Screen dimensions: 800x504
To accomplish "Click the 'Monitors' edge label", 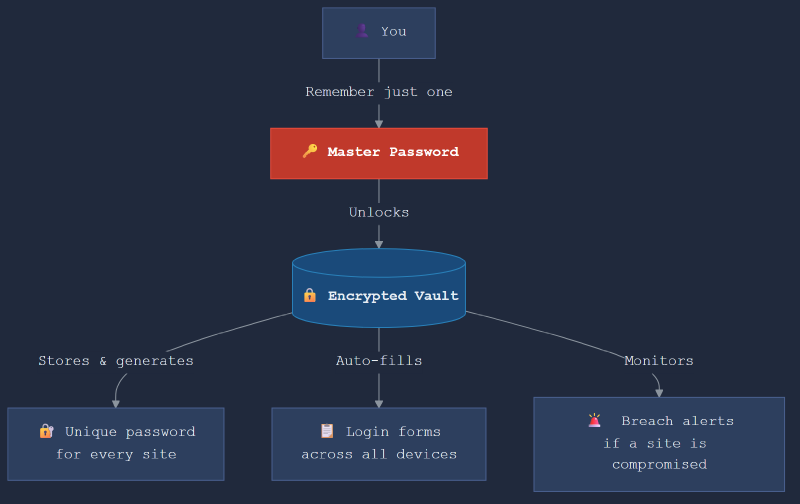I will [x=659, y=361].
